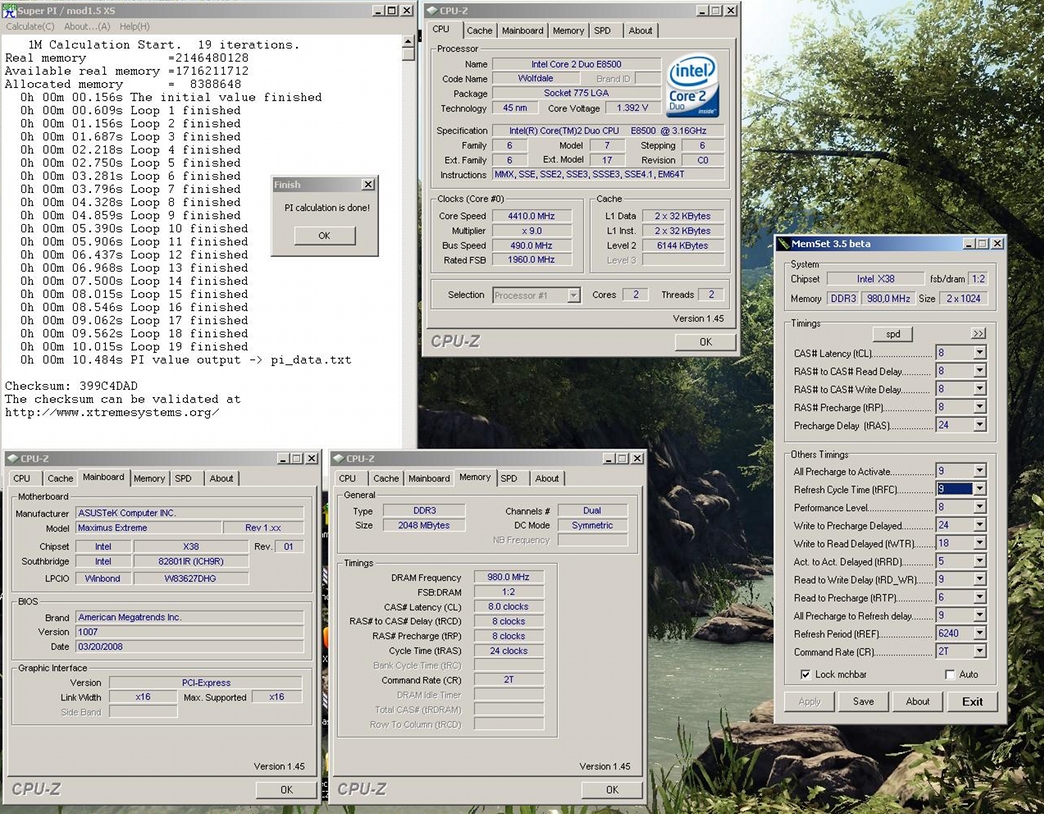Switch to the Cache tab in top CPU-Z
The height and width of the screenshot is (814, 1044).
click(479, 30)
